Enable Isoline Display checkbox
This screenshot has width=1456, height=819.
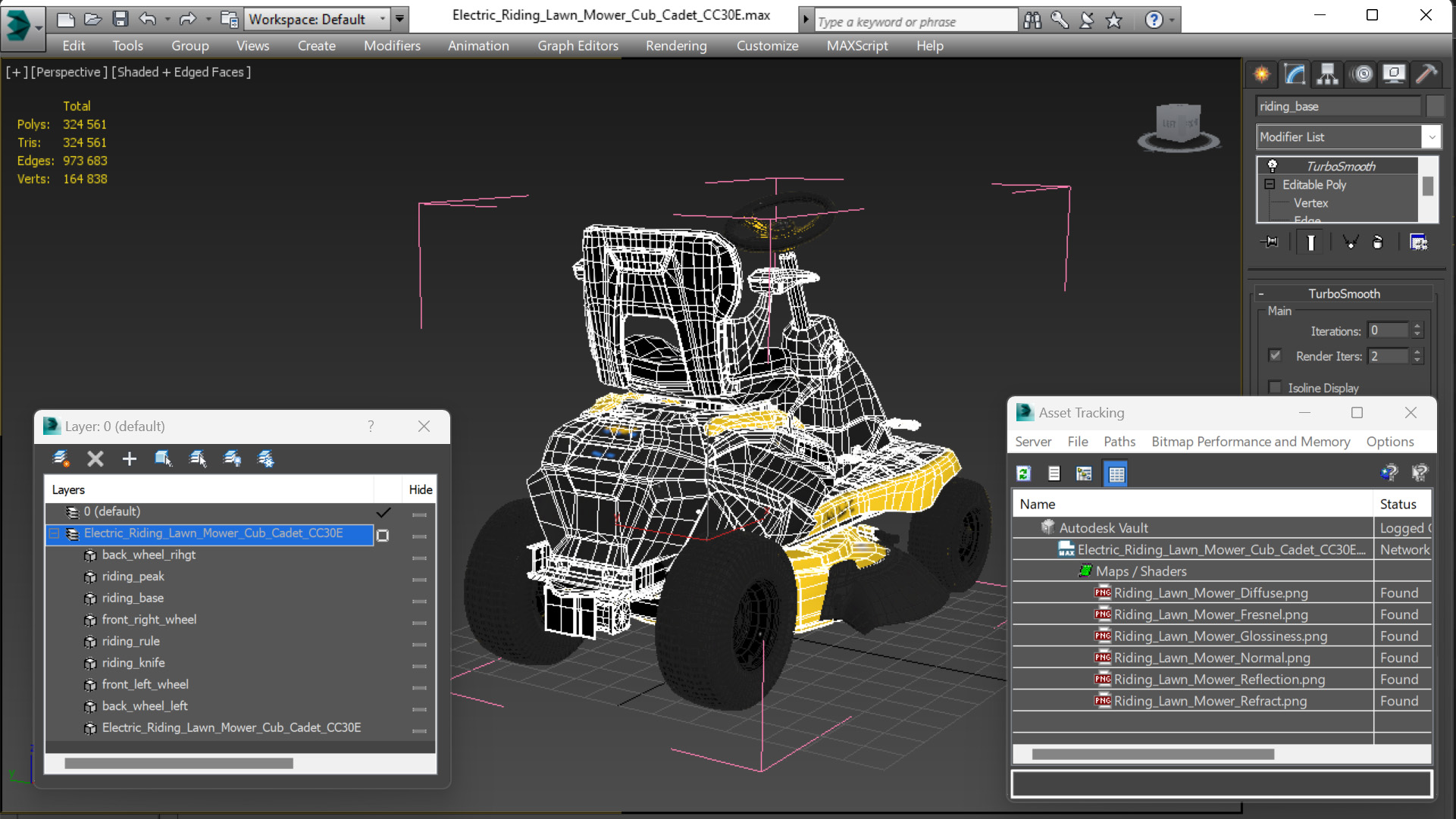[1275, 387]
